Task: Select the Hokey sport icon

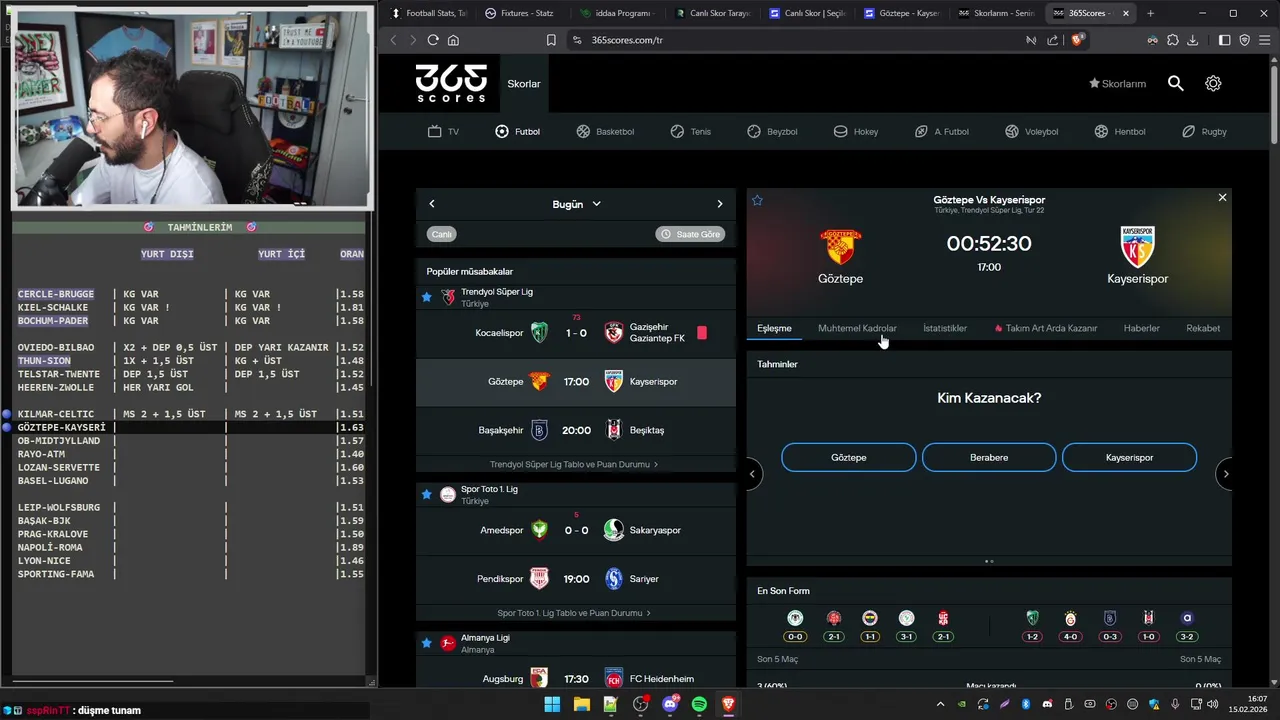Action: click(x=841, y=131)
